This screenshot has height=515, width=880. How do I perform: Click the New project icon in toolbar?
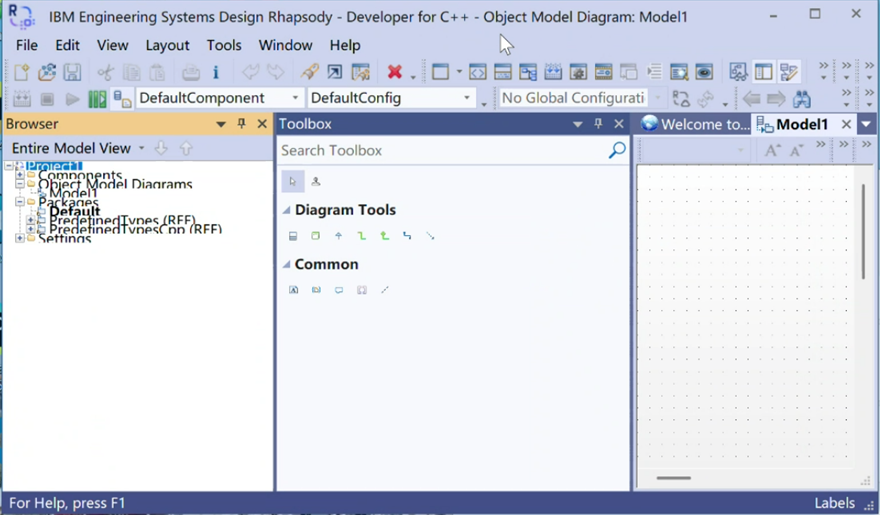click(21, 72)
